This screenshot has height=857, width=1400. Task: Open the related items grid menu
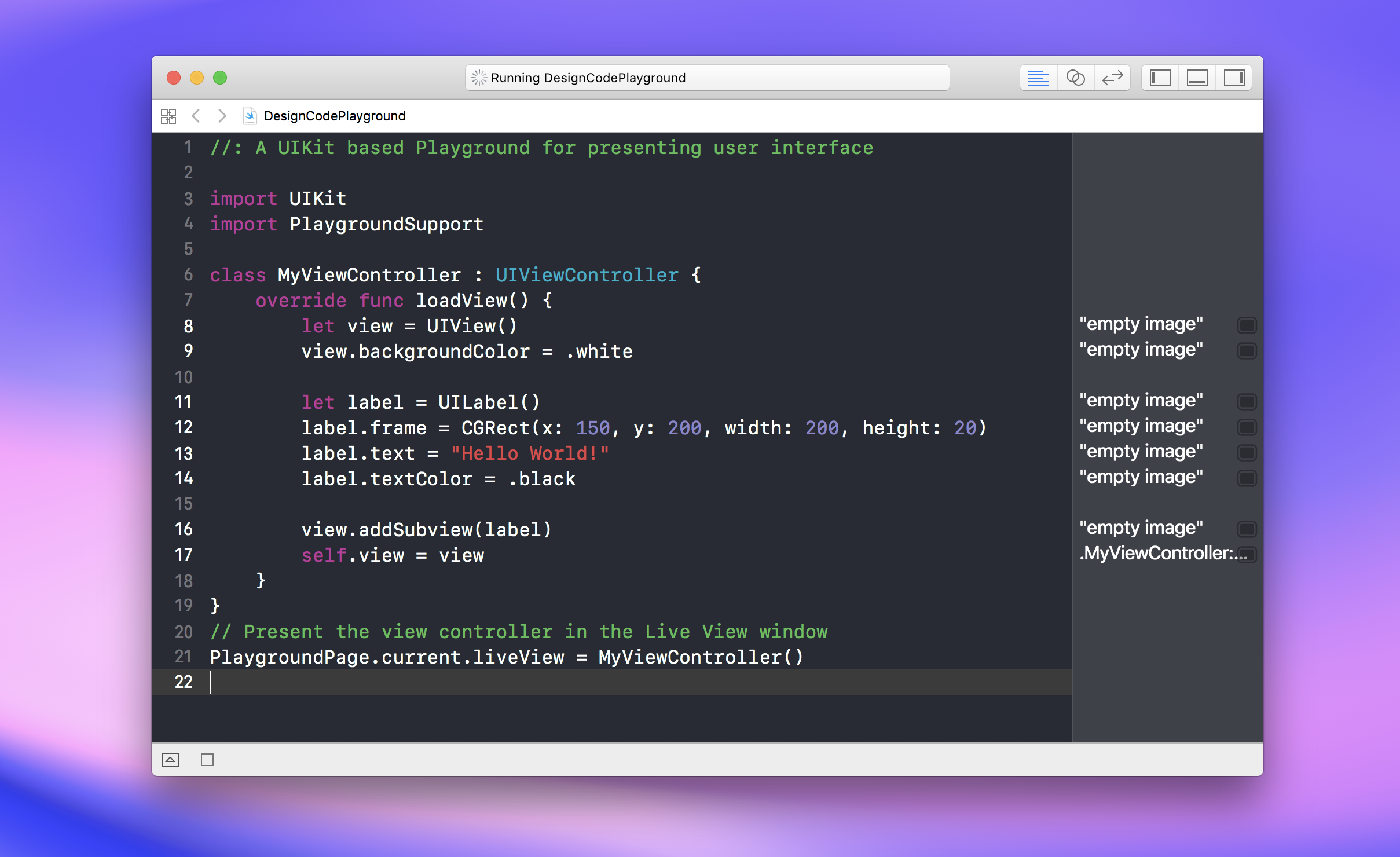click(x=168, y=116)
